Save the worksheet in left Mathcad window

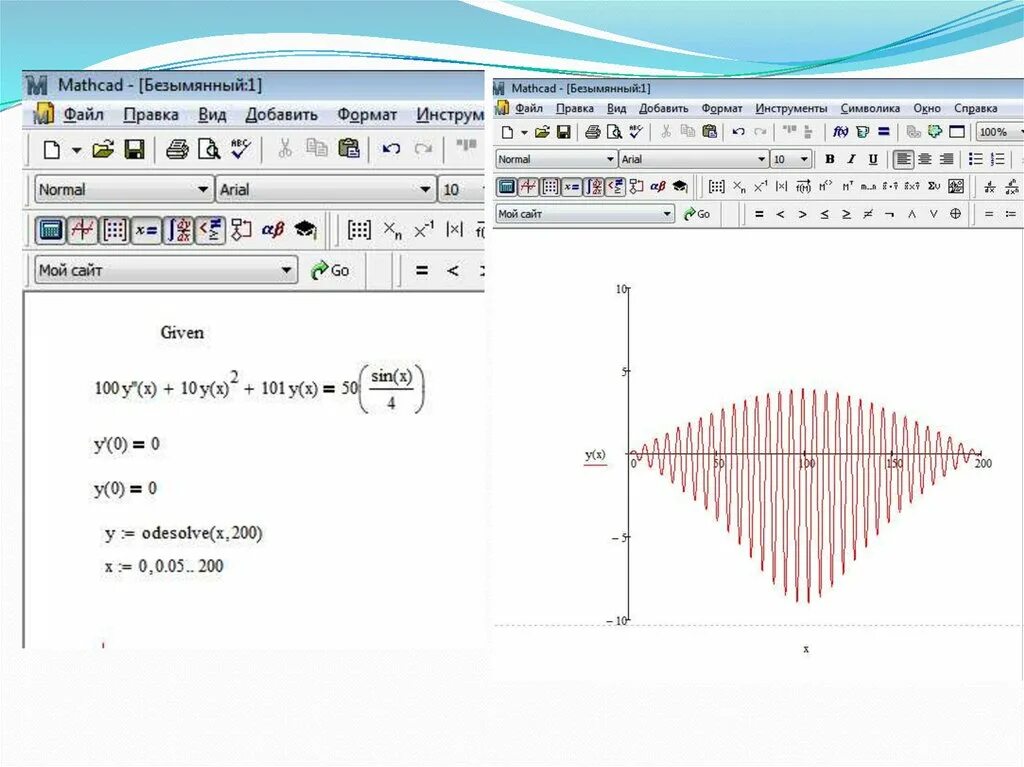134,149
